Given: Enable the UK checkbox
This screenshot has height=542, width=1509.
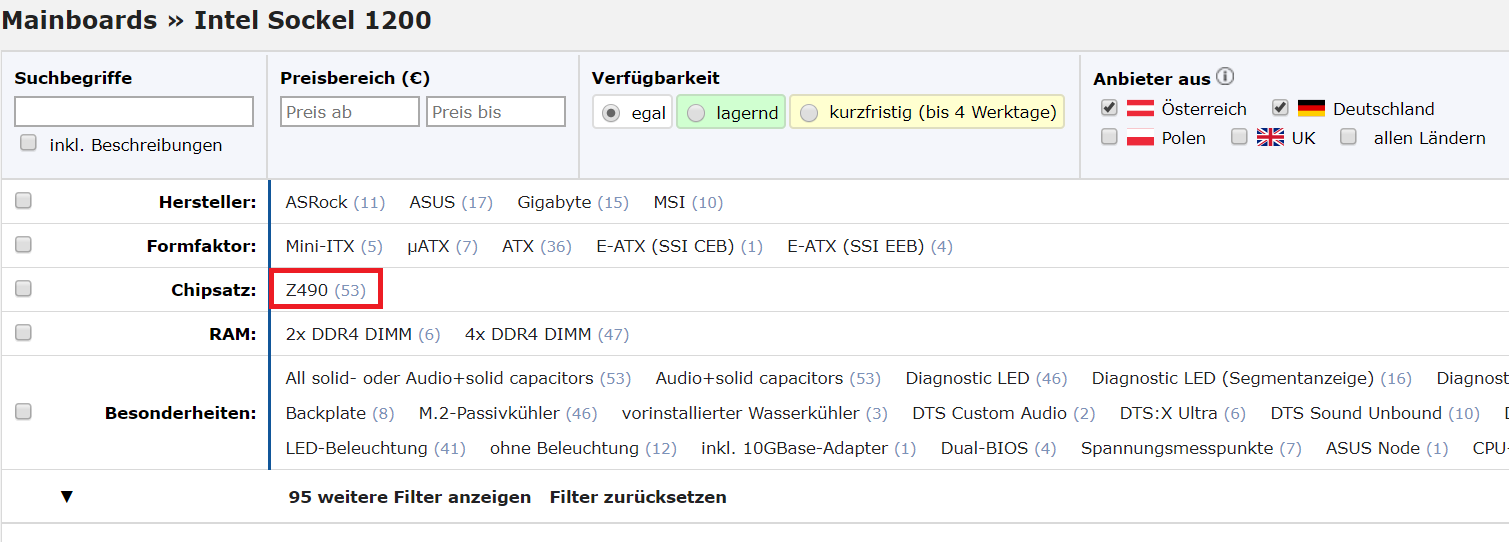Looking at the screenshot, I should 1239,137.
